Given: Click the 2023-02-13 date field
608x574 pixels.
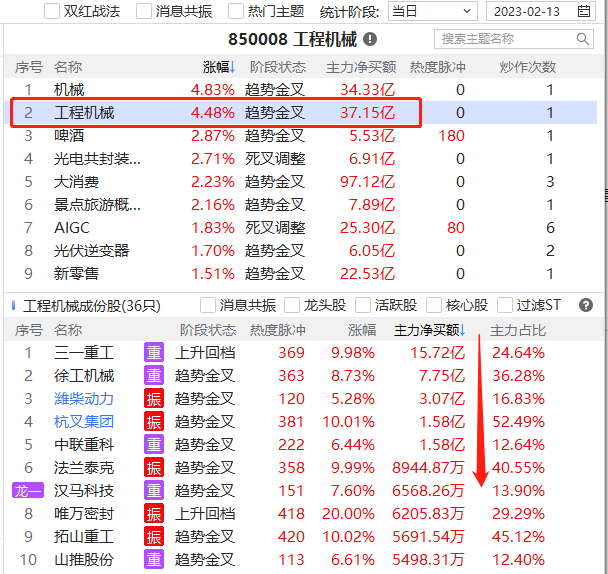Looking at the screenshot, I should pos(541,11).
